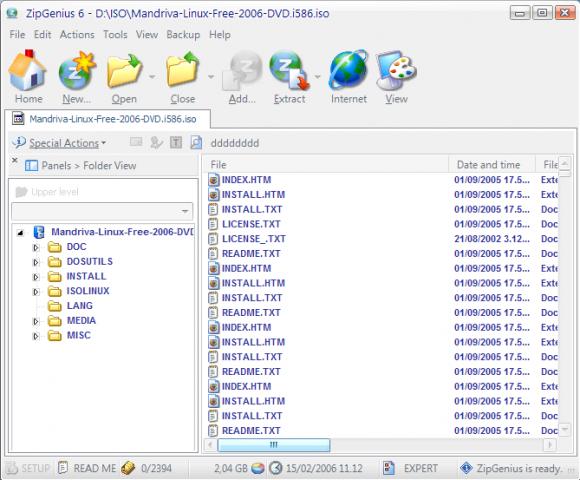Click the View palette icon
Image resolution: width=580 pixels, height=480 pixels.
coord(396,70)
